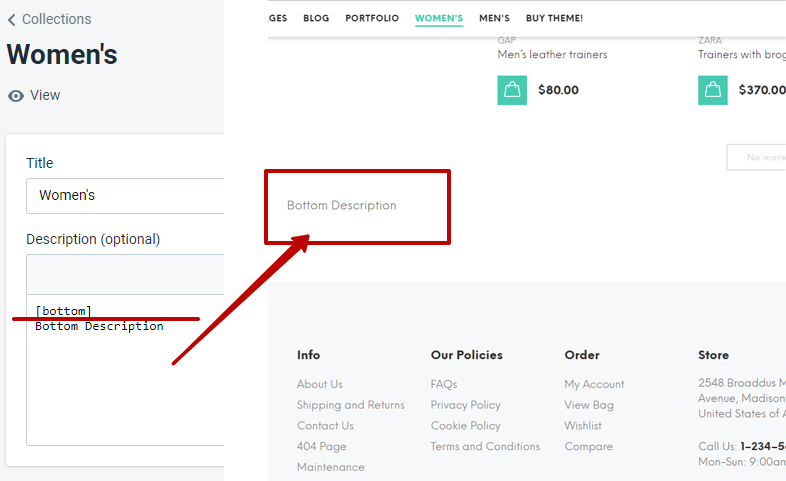
Task: Click the back chevron beside Collections
Action: [12, 19]
